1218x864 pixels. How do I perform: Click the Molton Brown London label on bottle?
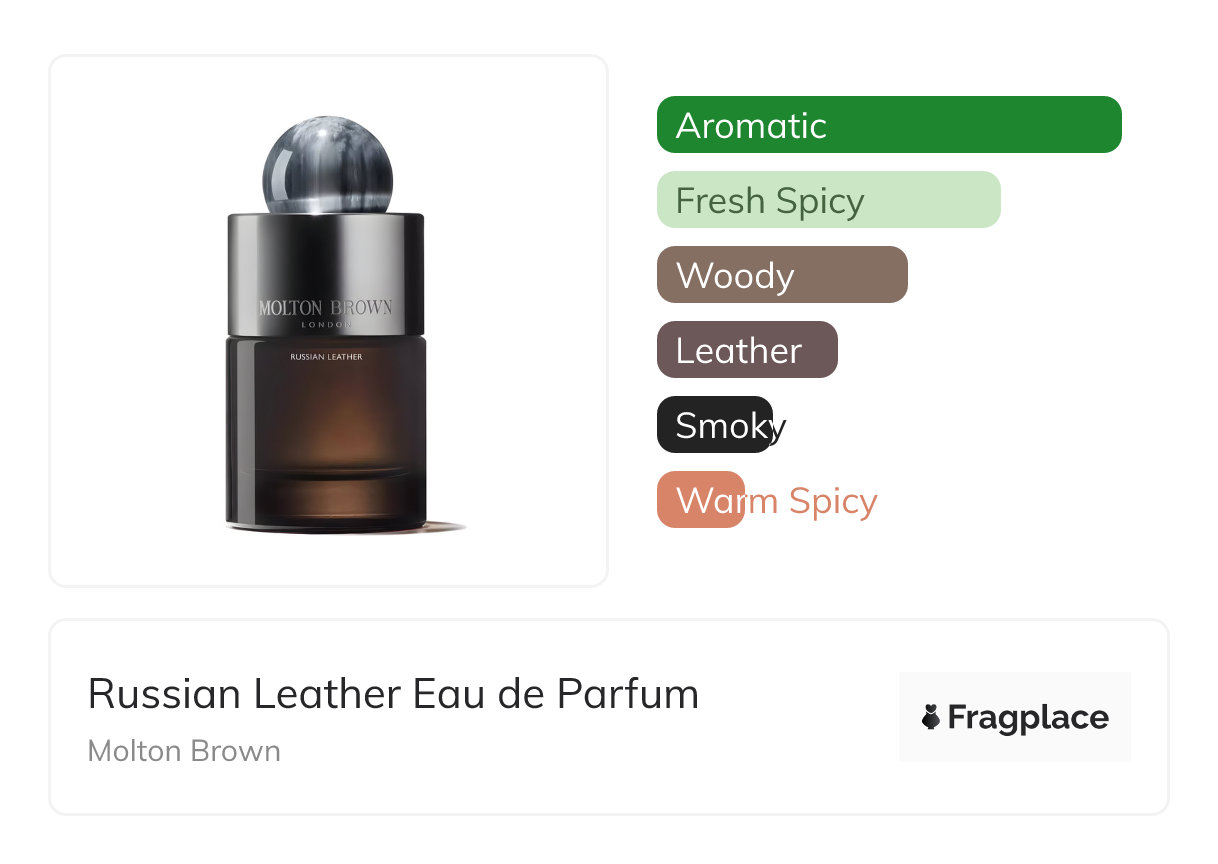click(326, 312)
